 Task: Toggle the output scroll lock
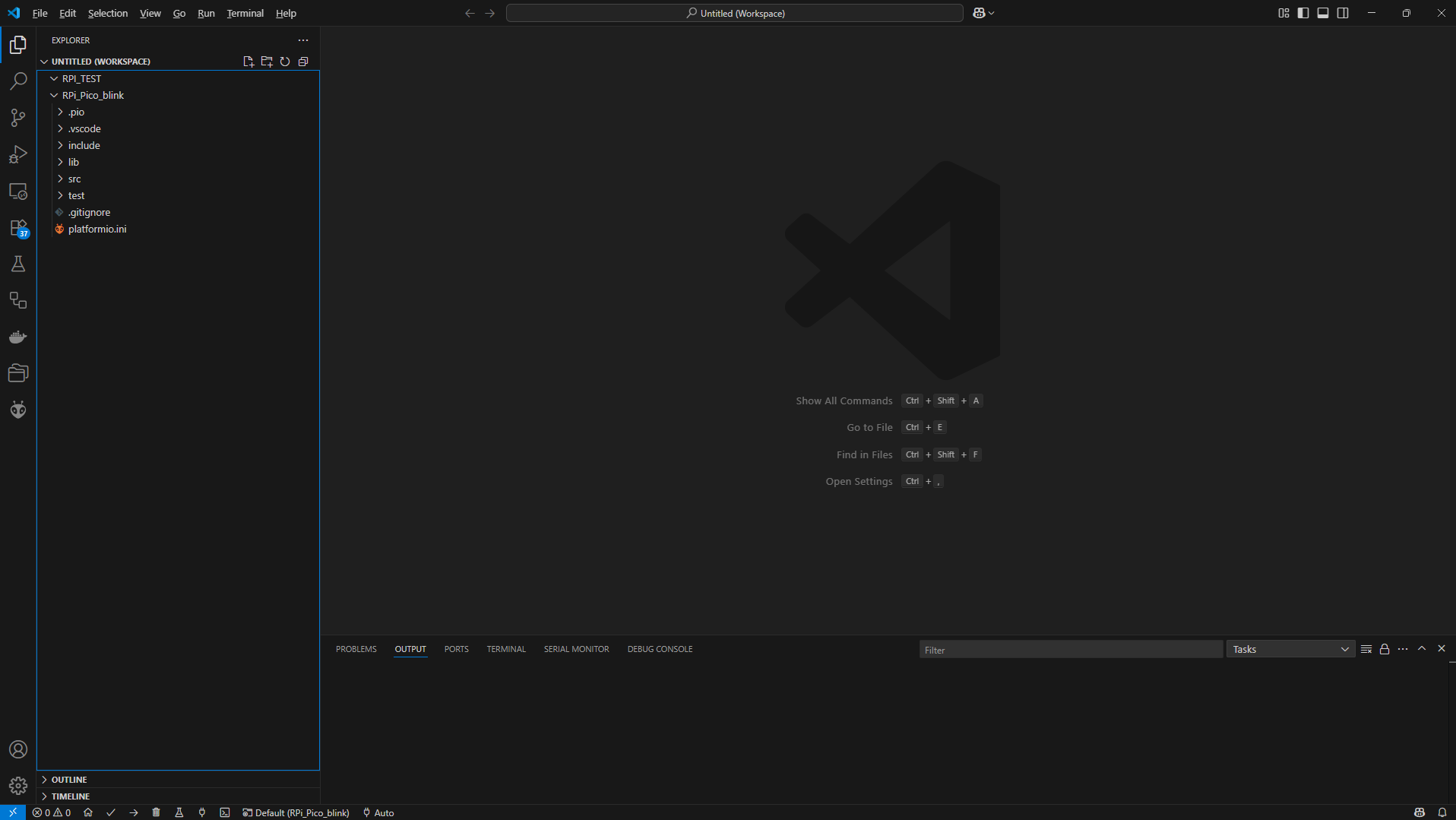tap(1385, 649)
